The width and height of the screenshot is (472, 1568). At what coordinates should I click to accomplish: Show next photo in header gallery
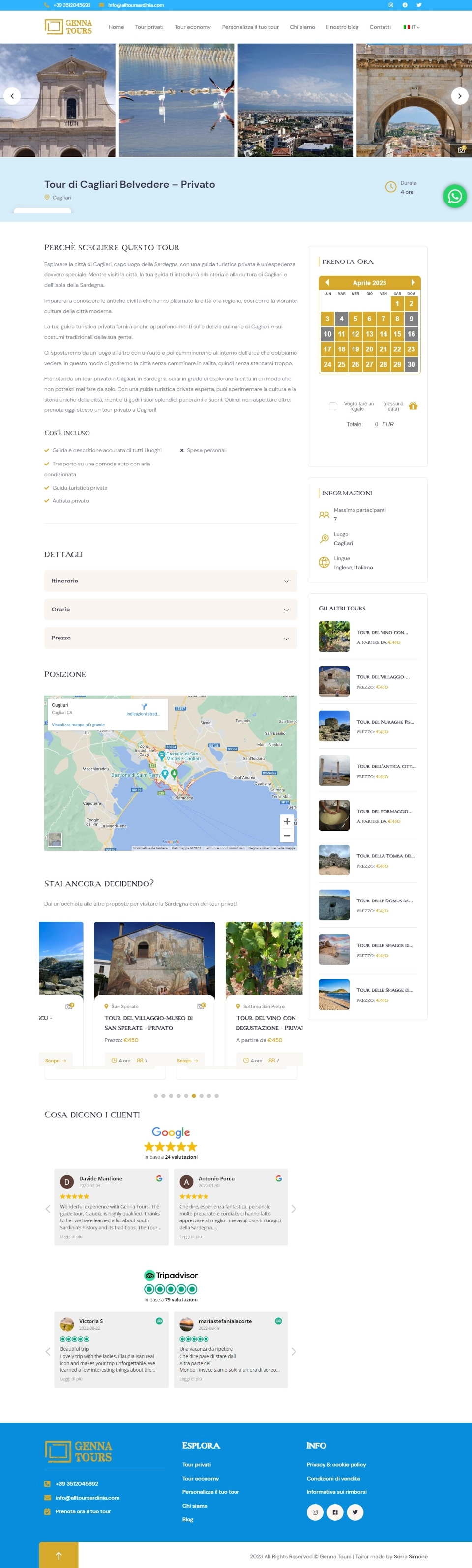click(459, 95)
